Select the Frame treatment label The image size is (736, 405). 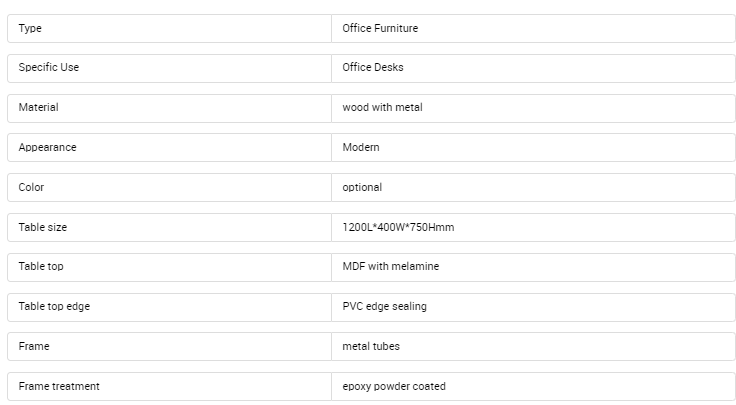(59, 386)
